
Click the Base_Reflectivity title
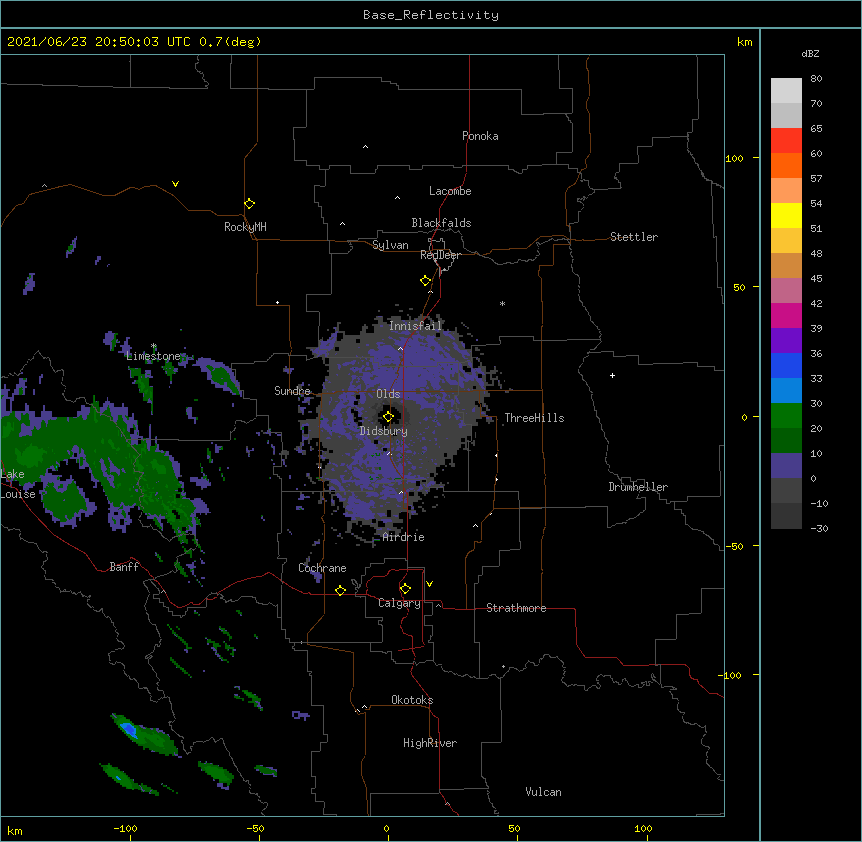[431, 15]
